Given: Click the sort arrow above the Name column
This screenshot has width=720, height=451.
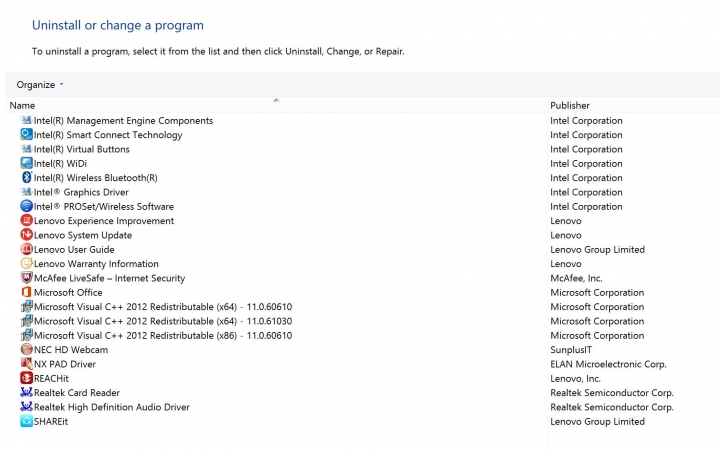Looking at the screenshot, I should [x=276, y=100].
